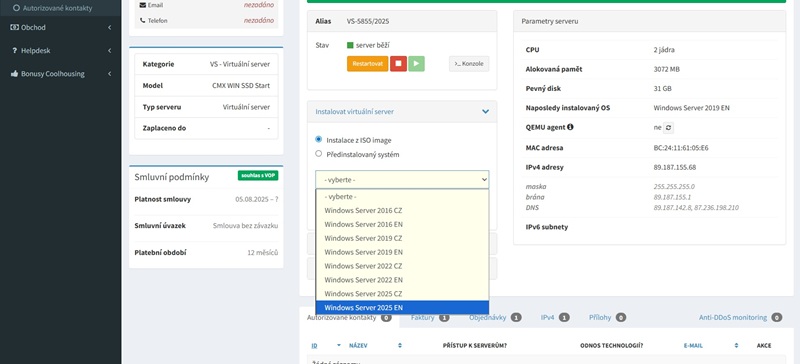Open Bonusy Coolhousing sidebar item
Screen dimensions: 800x364
tap(60, 74)
